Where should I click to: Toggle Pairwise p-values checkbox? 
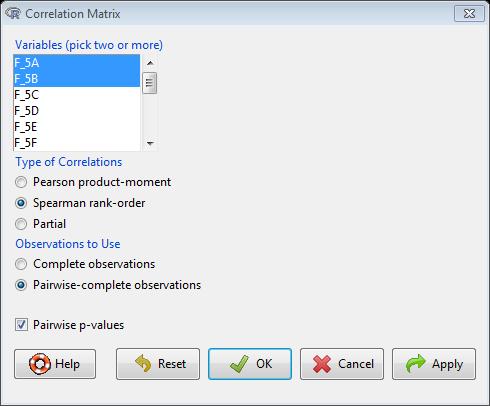pyautogui.click(x=21, y=325)
